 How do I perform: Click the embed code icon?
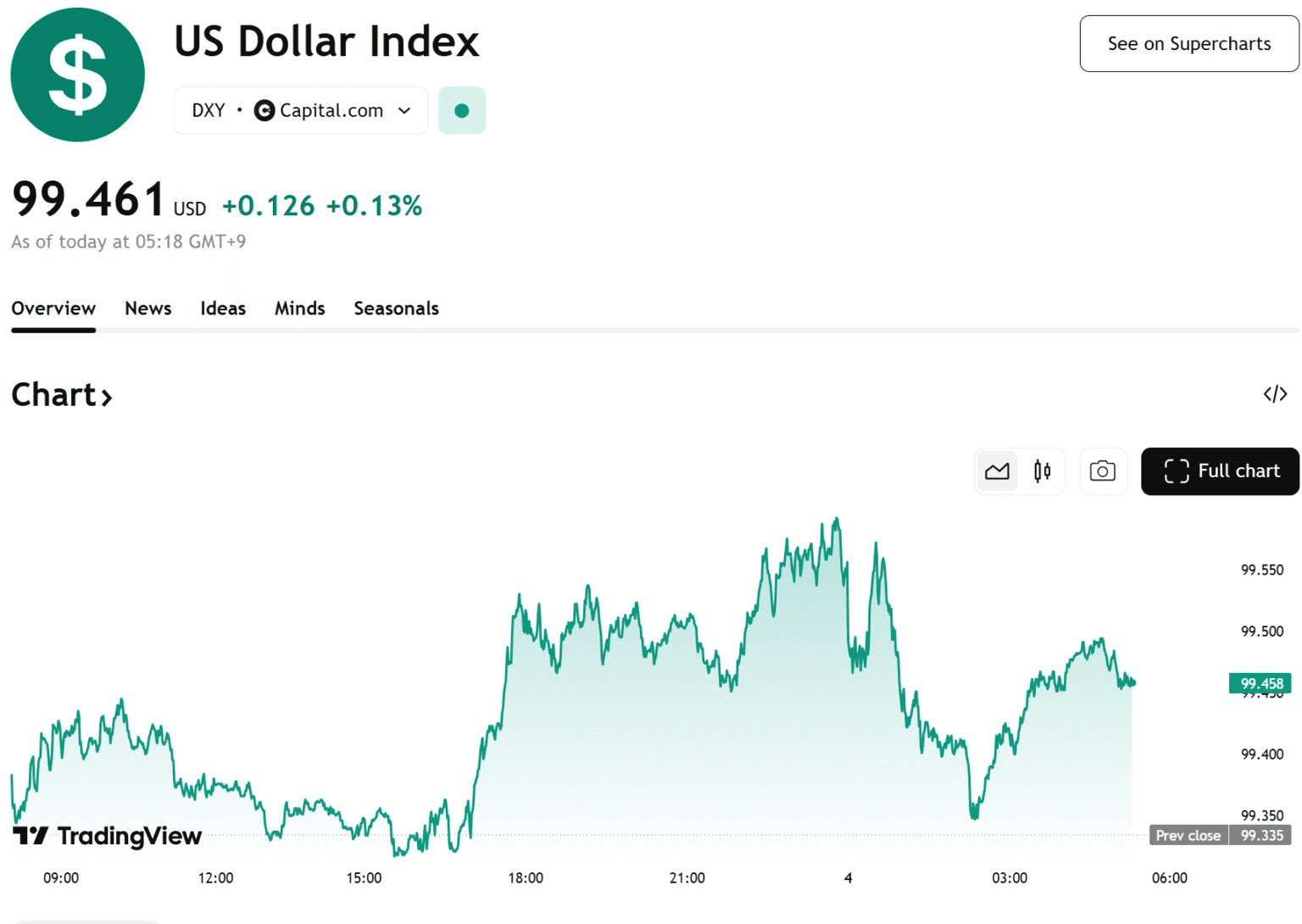[1275, 394]
